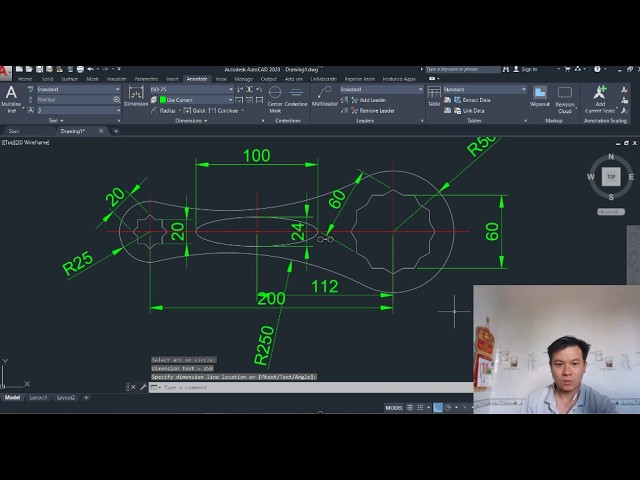Toggle the grid display in status bar

point(410,407)
